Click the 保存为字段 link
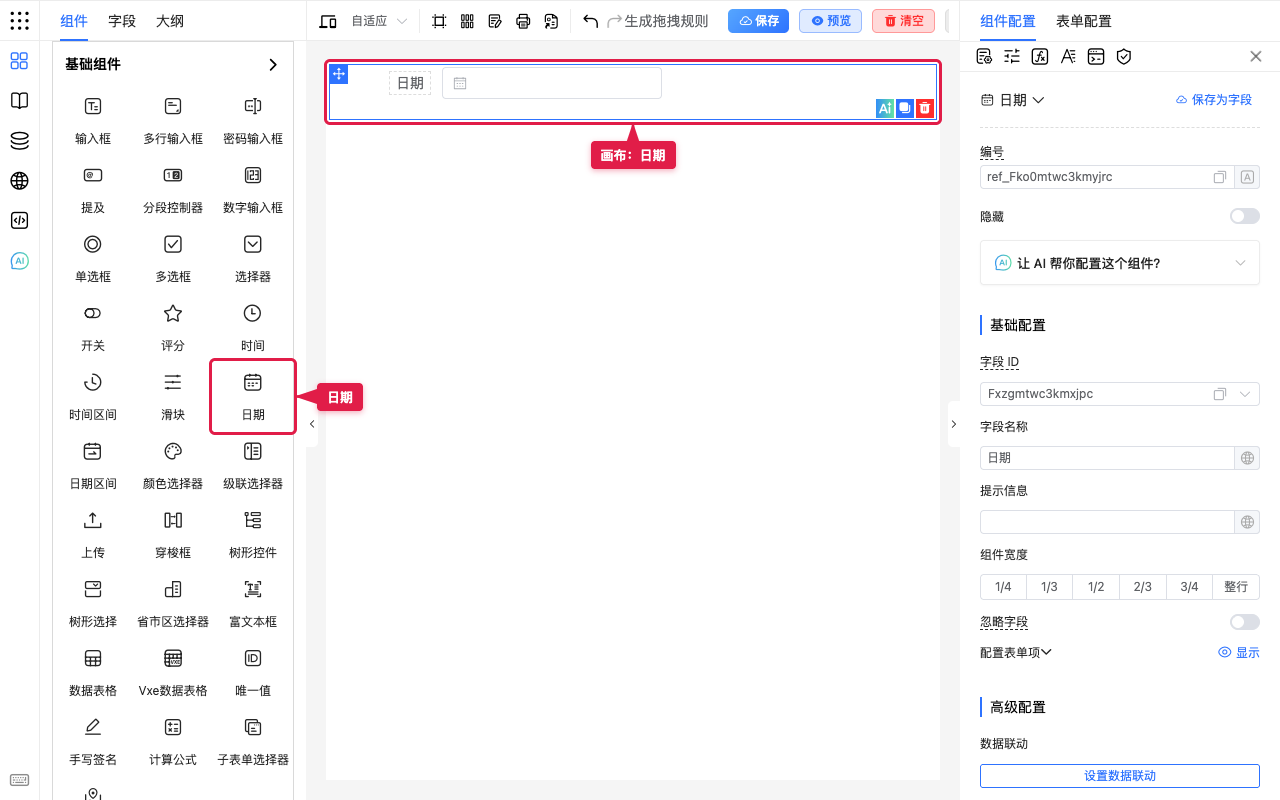 coord(1213,100)
